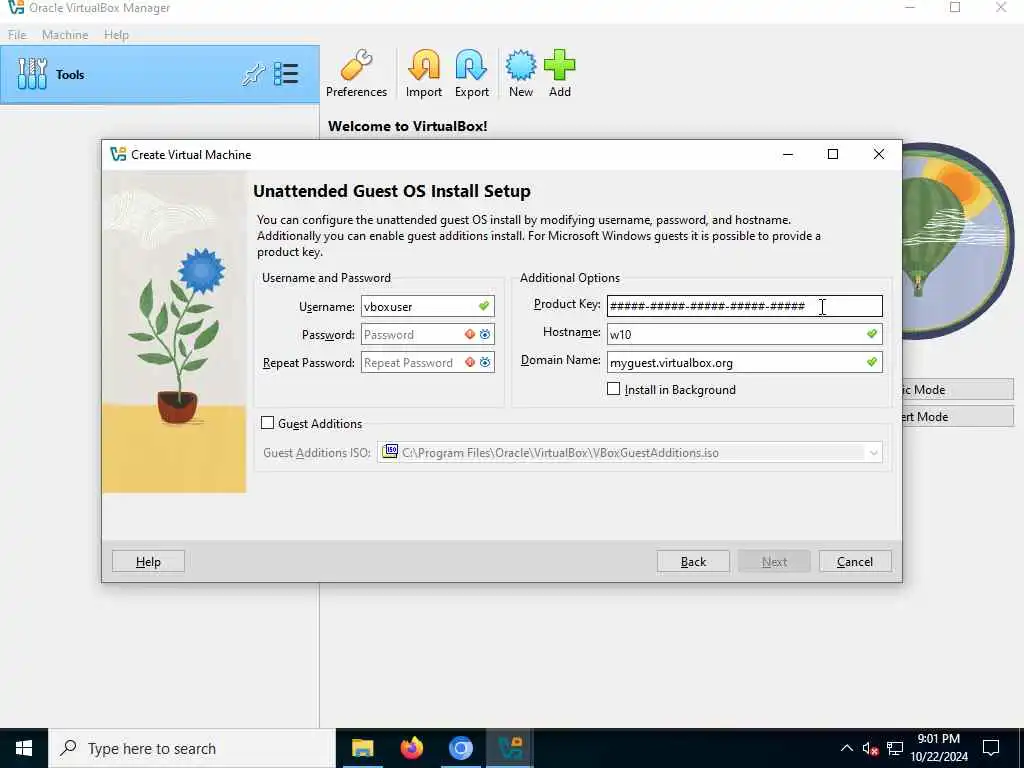The width and height of the screenshot is (1024, 768).
Task: Click the green check in Username field
Action: (x=484, y=306)
